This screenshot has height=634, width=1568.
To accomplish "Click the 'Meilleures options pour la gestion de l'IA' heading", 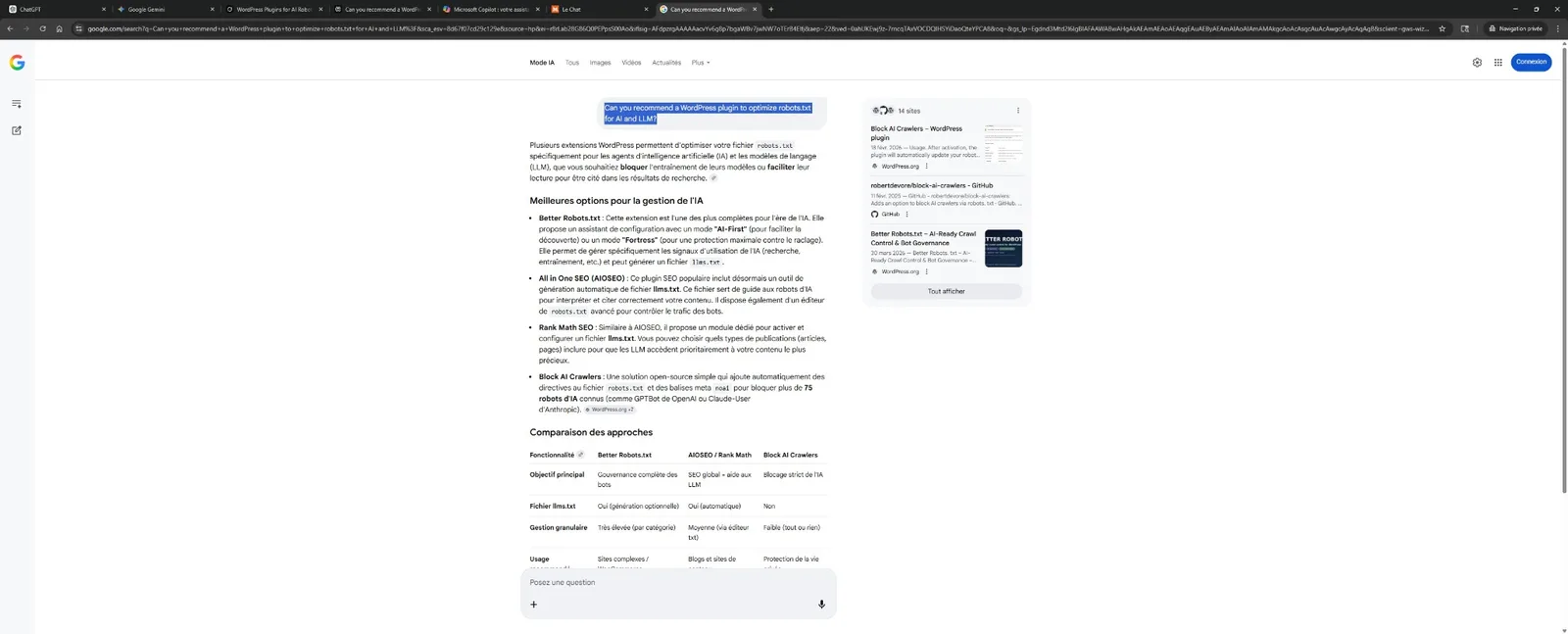I will pyautogui.click(x=616, y=201).
